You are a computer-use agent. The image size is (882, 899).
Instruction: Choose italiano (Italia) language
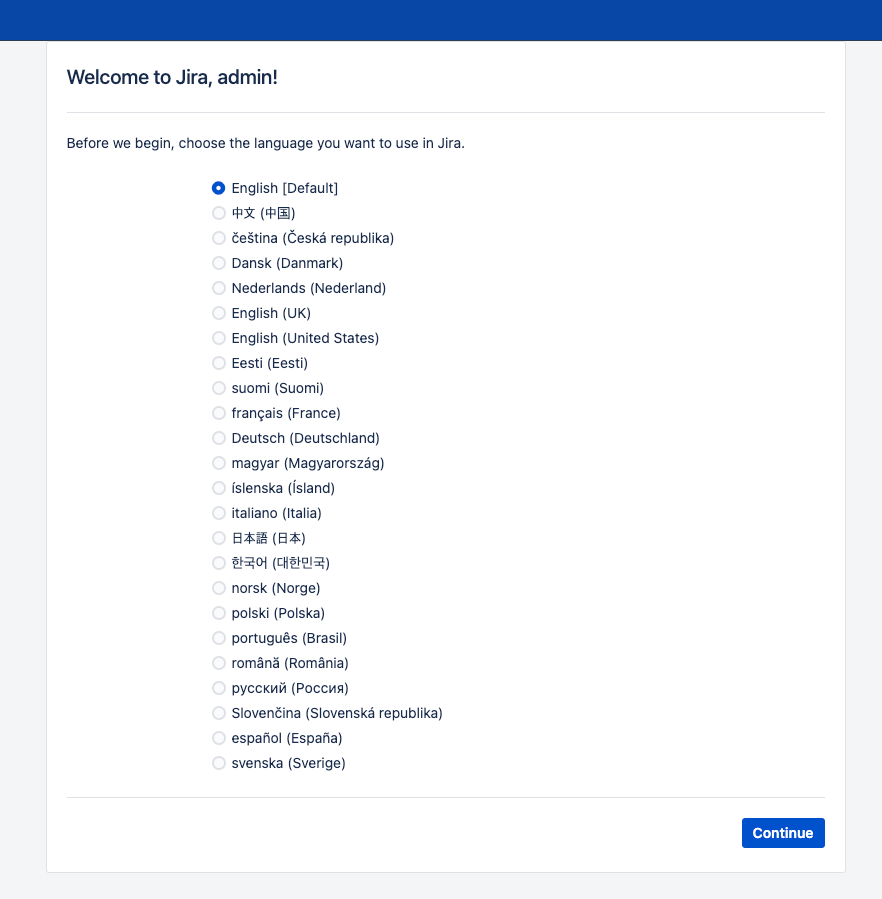click(218, 513)
